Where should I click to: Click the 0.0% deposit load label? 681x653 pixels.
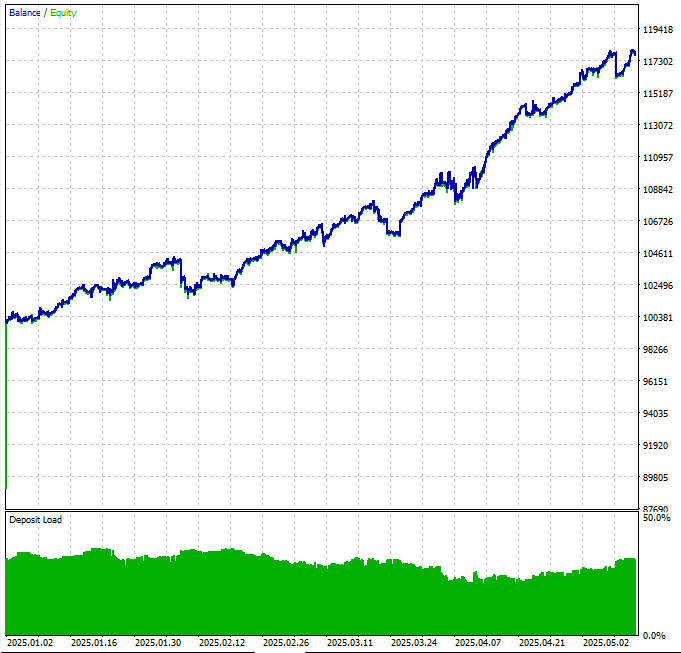coord(654,636)
